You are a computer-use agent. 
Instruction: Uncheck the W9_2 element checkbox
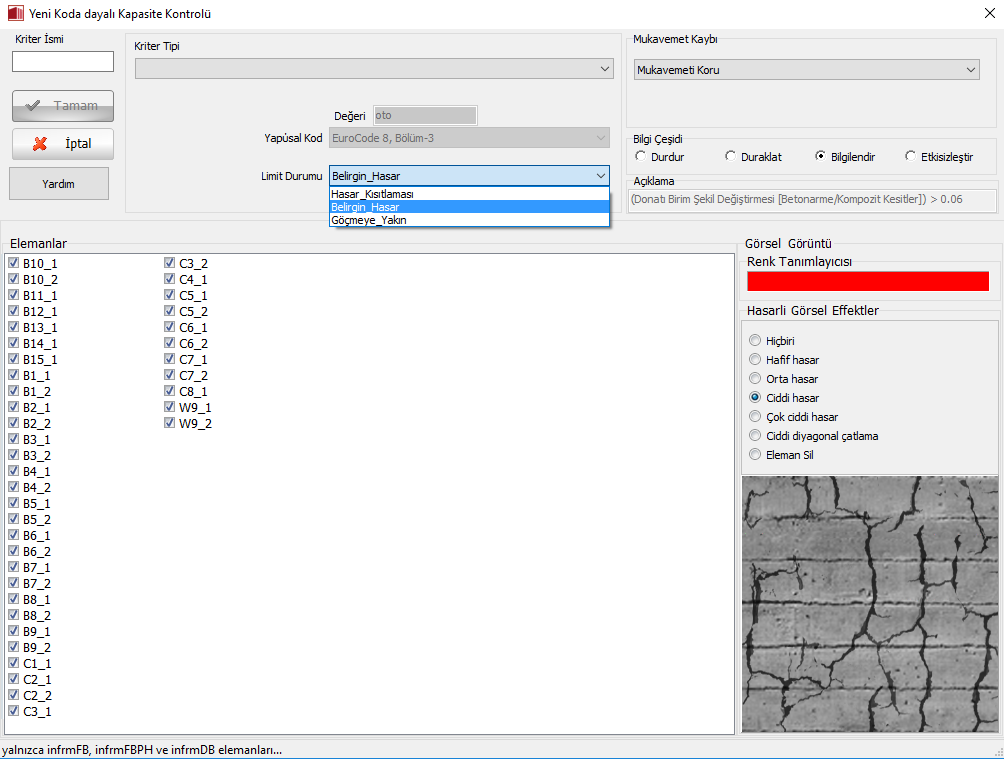pyautogui.click(x=170, y=423)
